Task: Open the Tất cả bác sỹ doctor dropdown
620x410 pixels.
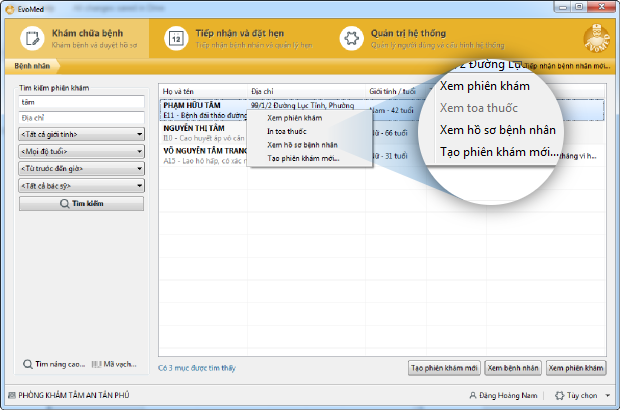Action: [x=81, y=186]
